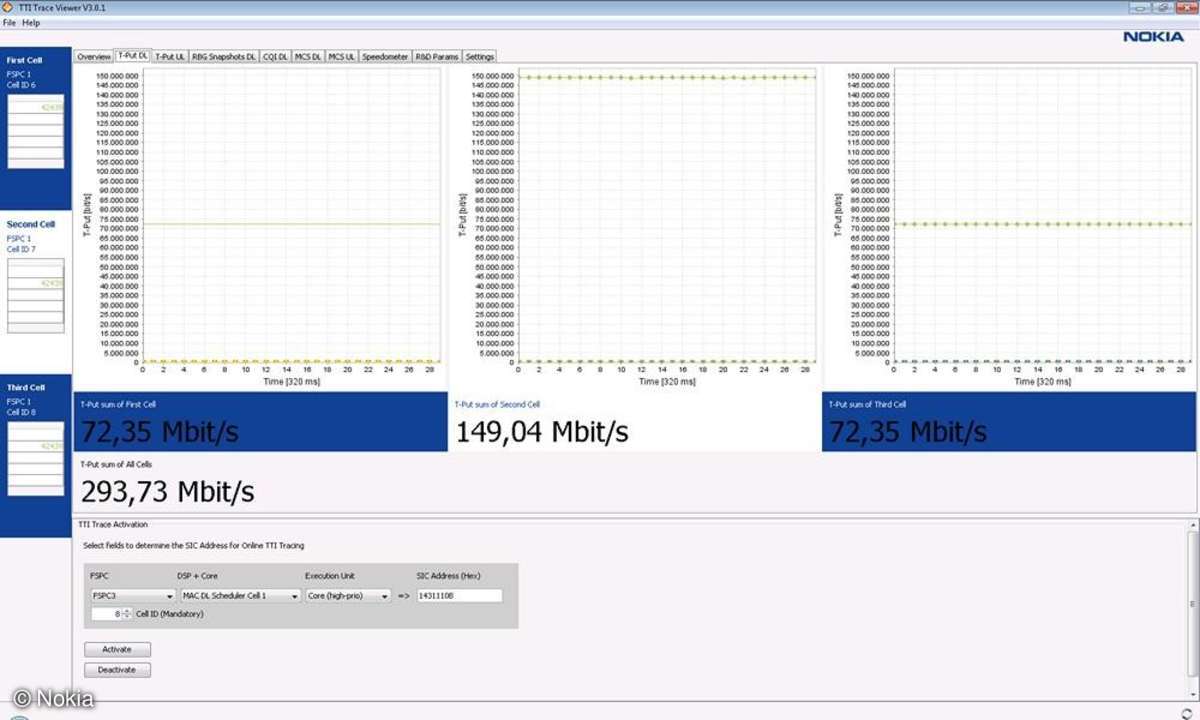Switch to the Settings tab
This screenshot has height=720, width=1200.
479,57
